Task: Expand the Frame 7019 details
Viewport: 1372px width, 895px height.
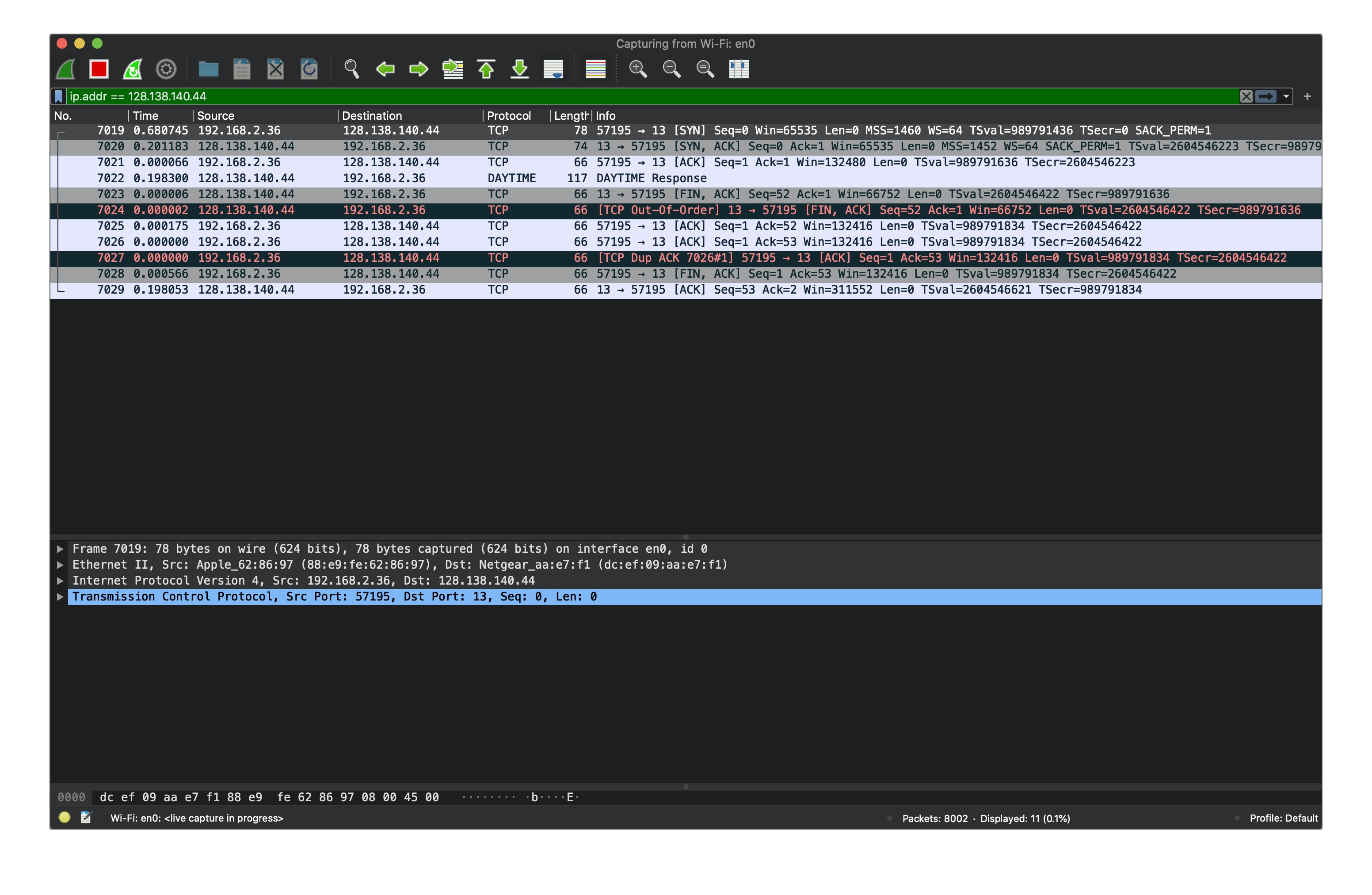Action: pos(59,548)
